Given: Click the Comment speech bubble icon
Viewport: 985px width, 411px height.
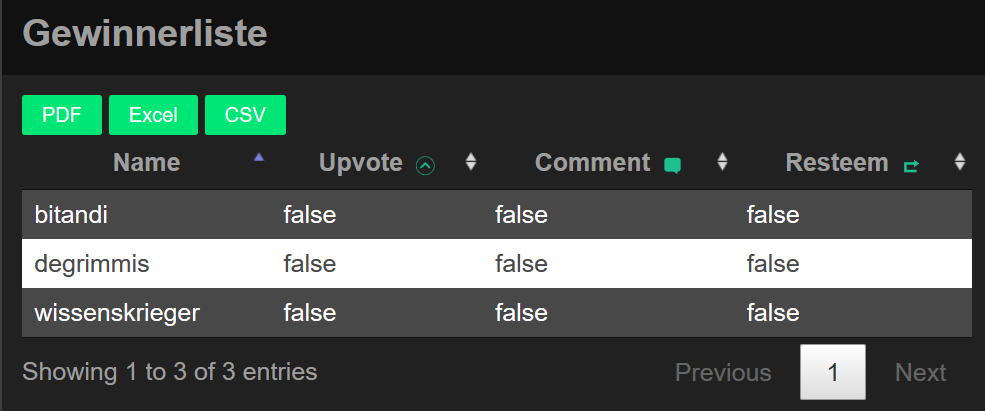Looking at the screenshot, I should point(673,165).
